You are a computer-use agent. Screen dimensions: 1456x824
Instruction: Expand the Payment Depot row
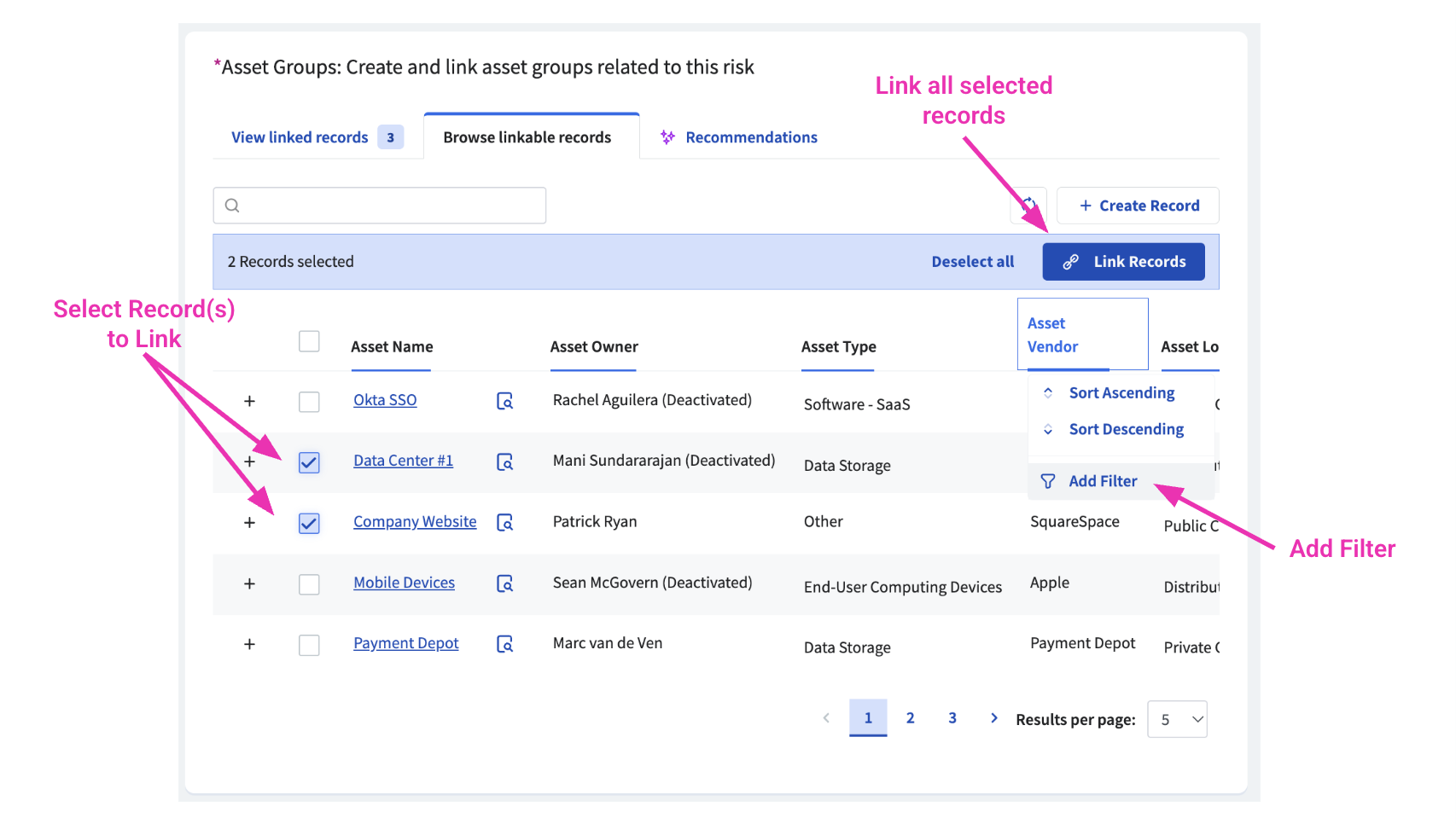point(249,644)
